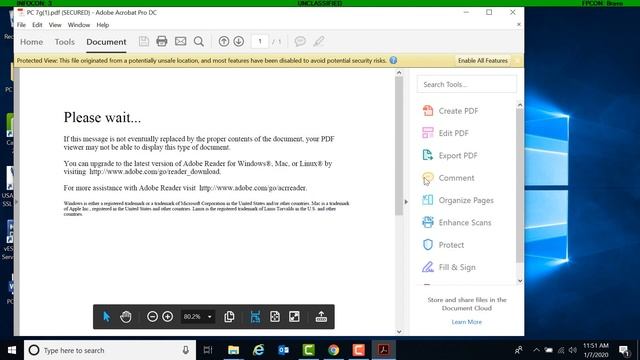Open Task View on the taskbar
The width and height of the screenshot is (640, 360).
pos(208,350)
